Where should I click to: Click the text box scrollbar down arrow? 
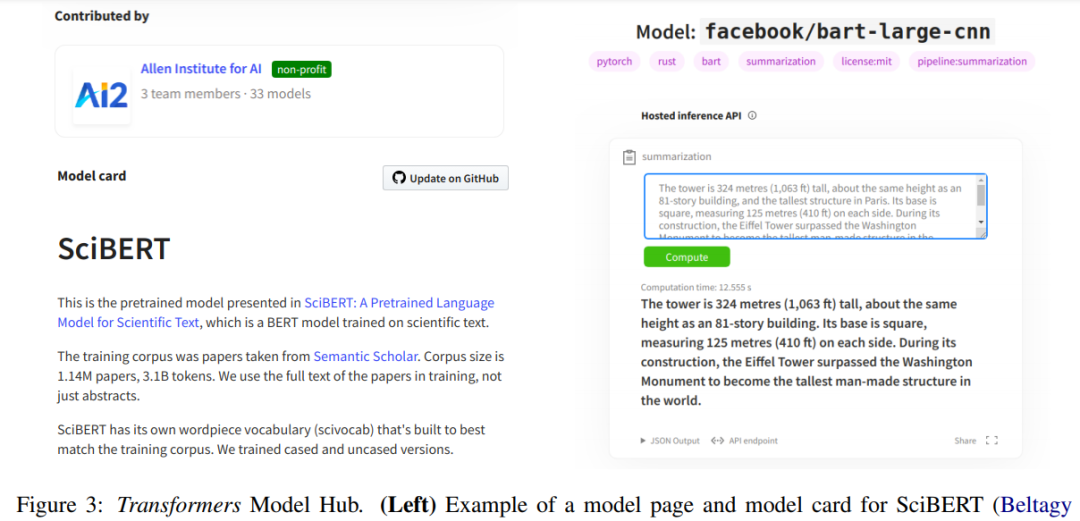pos(981,223)
